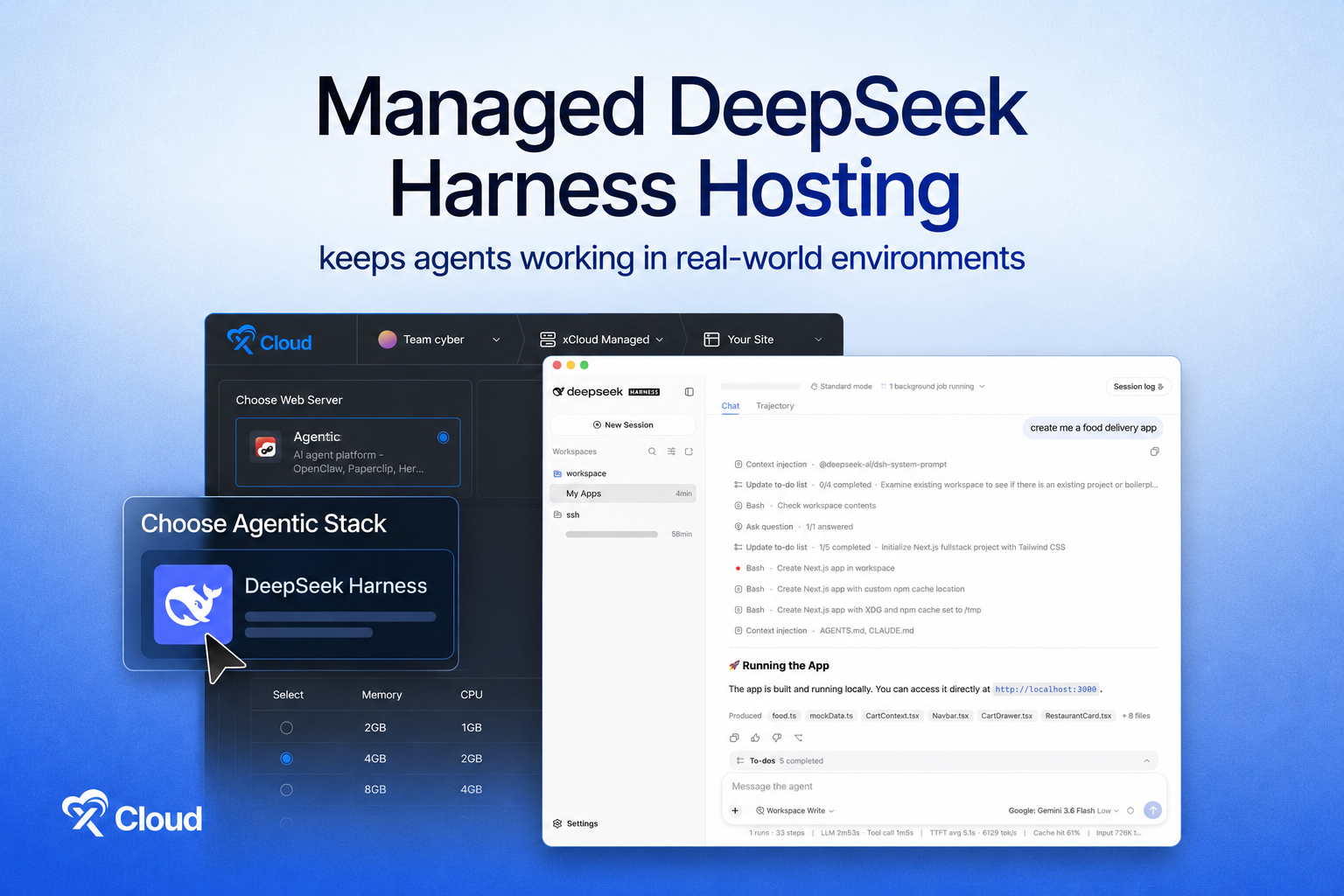Click the Team cyber avatar
Viewport: 1344px width, 896px height.
pos(388,339)
